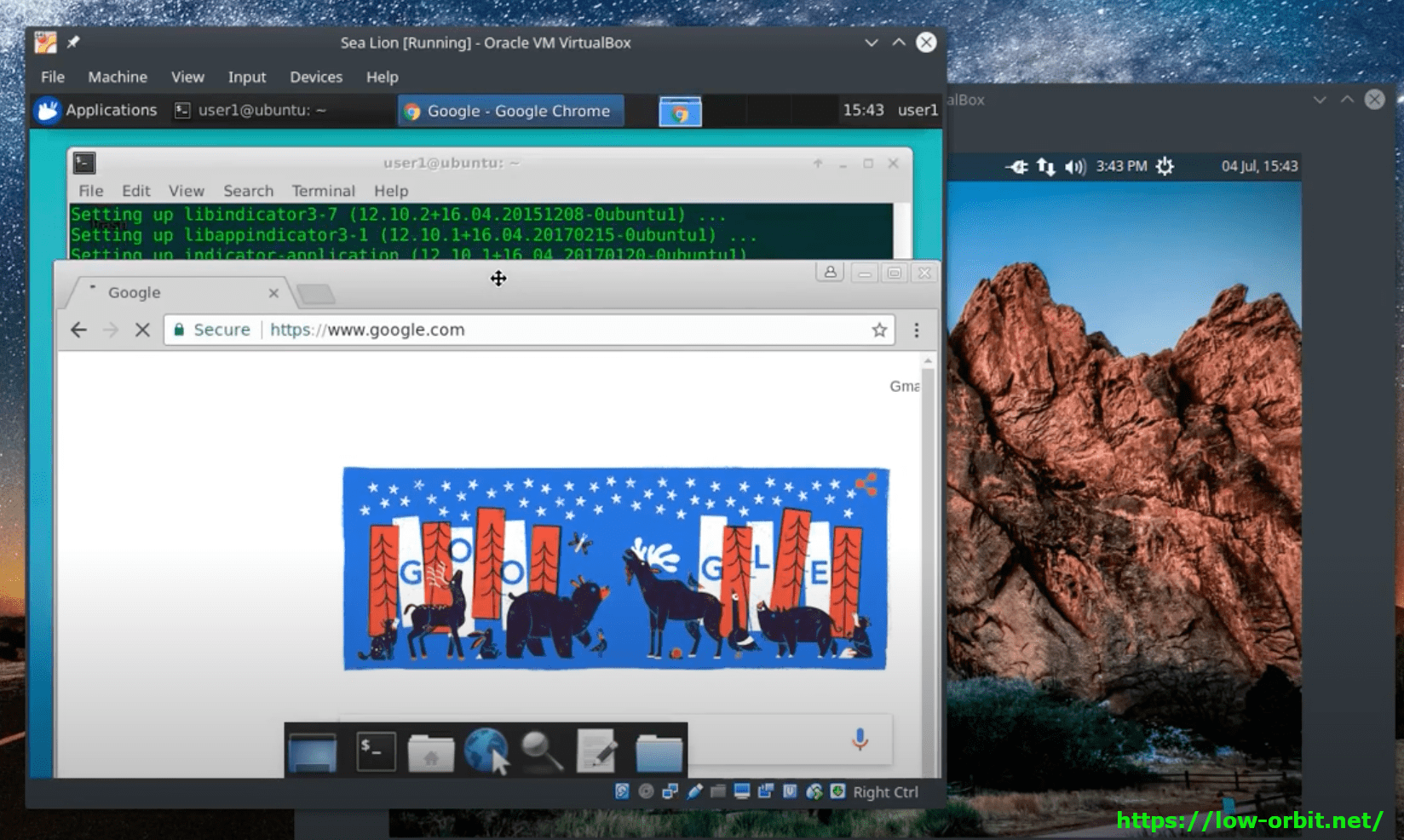Image resolution: width=1404 pixels, height=840 pixels.
Task: Open the user1 session menu in the panel
Action: [x=918, y=110]
